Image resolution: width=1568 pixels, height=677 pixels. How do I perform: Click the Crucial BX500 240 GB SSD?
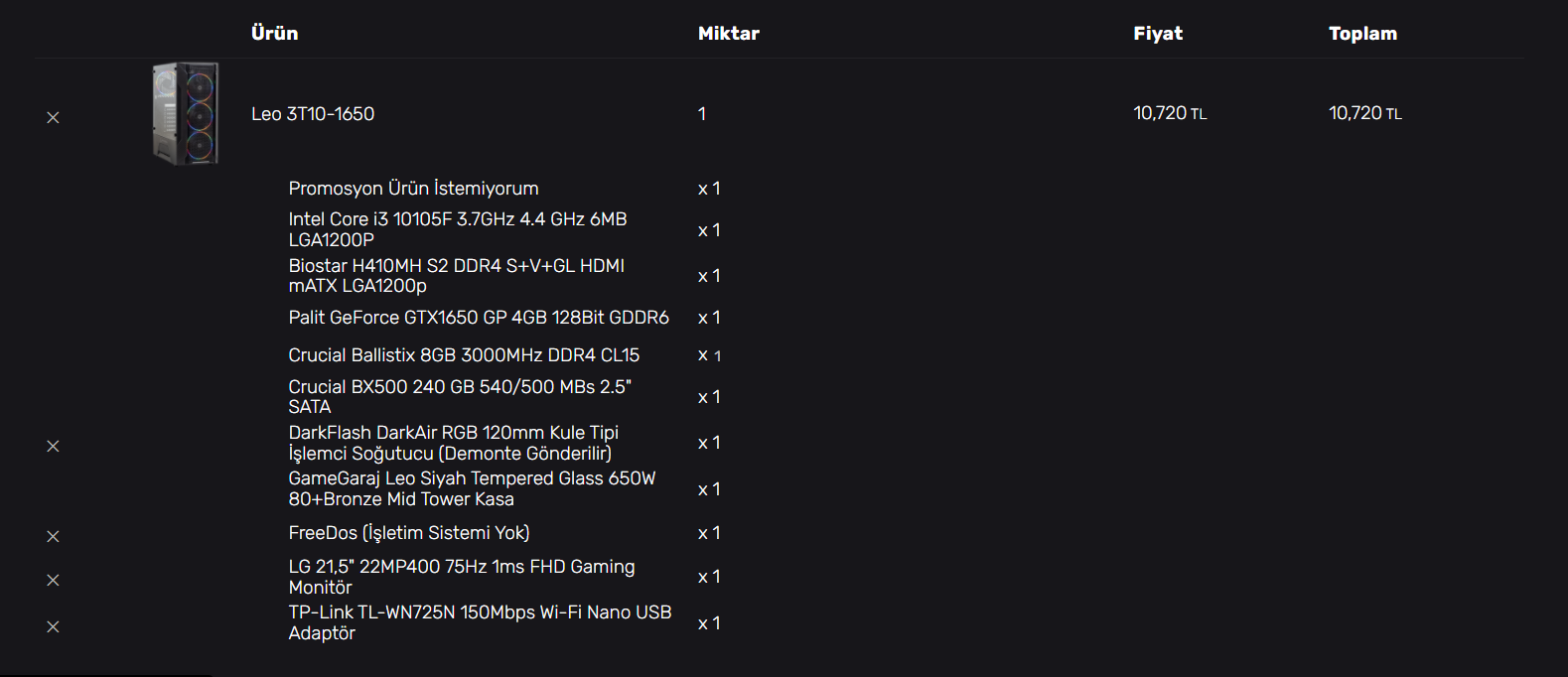pyautogui.click(x=459, y=397)
